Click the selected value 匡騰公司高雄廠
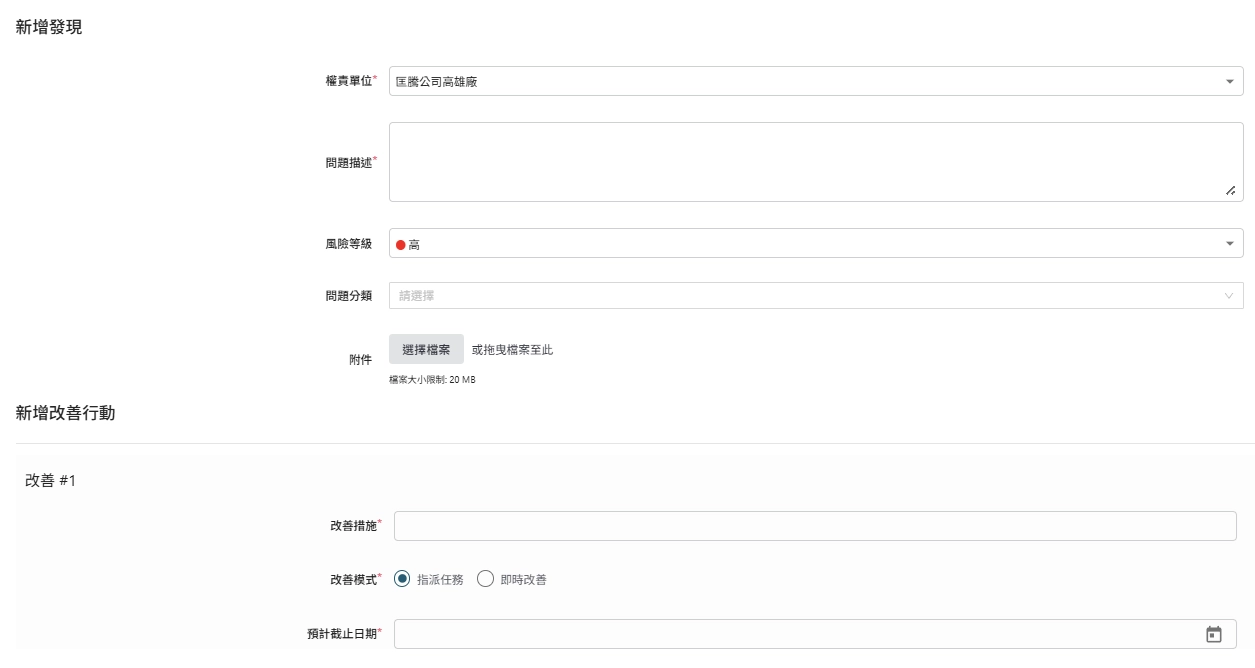 point(437,81)
